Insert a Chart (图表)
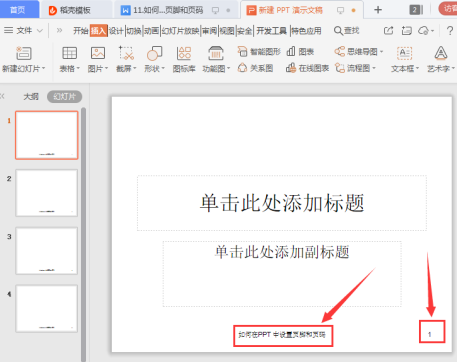Image resolution: width=457 pixels, height=362 pixels. click(x=300, y=52)
